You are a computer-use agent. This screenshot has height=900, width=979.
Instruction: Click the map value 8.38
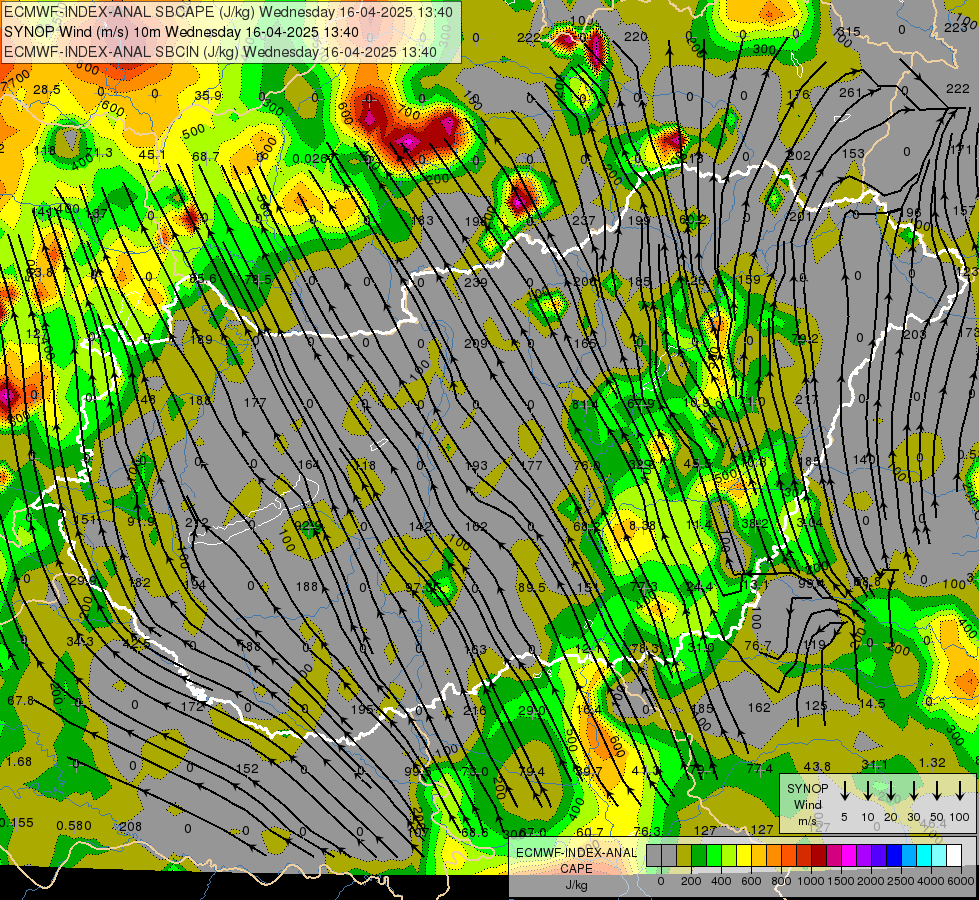642,526
